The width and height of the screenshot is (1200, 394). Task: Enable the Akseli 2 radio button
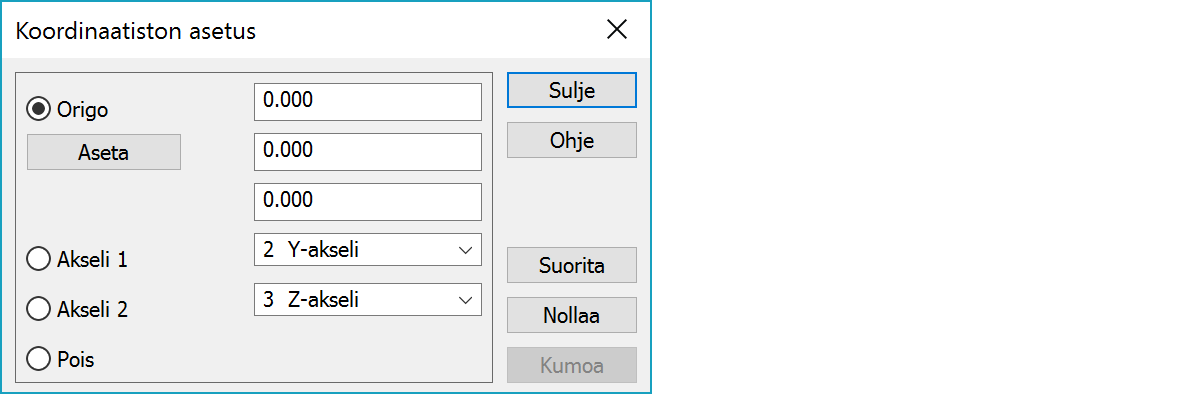point(40,309)
